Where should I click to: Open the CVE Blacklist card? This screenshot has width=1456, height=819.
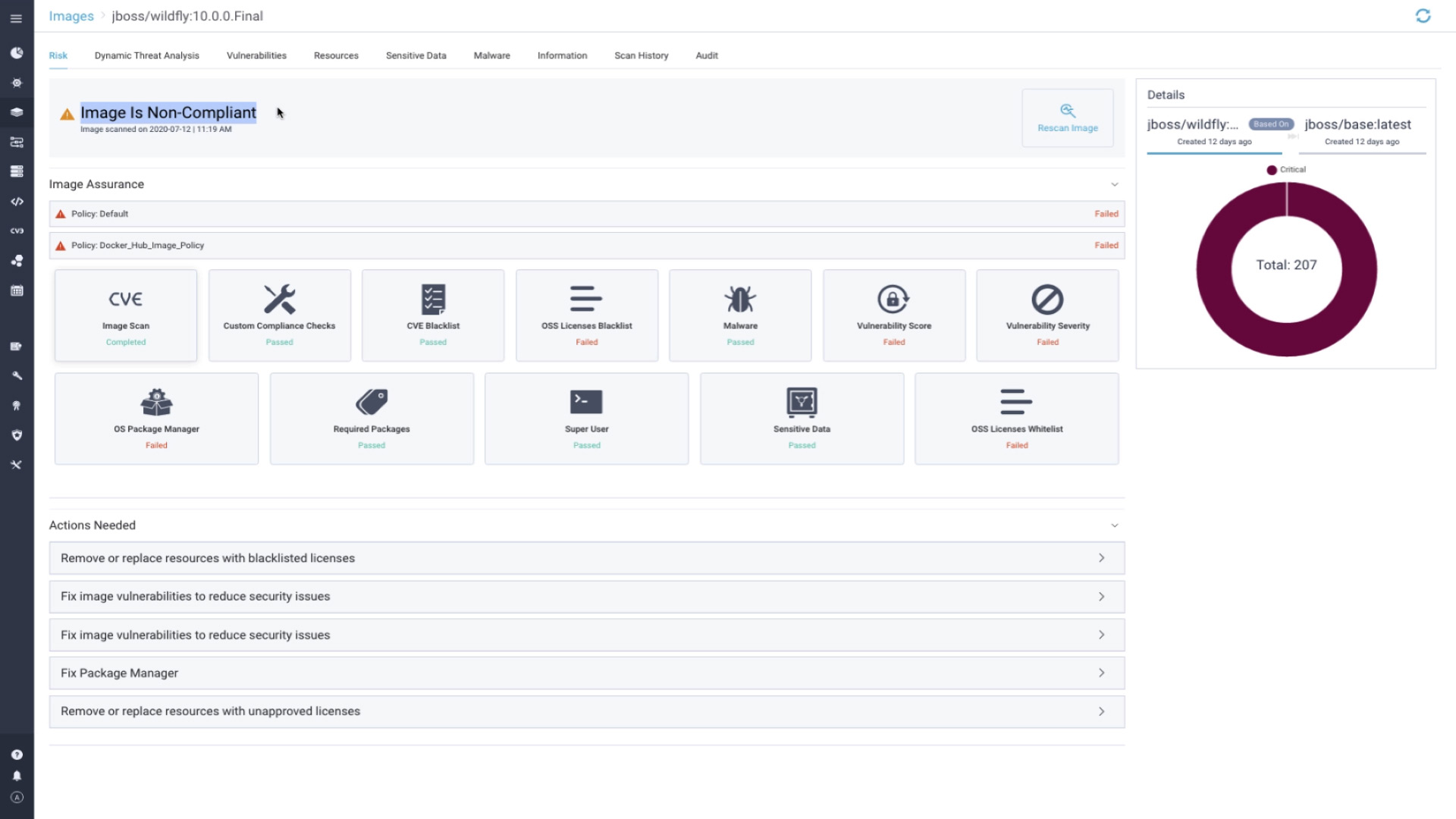coord(433,315)
